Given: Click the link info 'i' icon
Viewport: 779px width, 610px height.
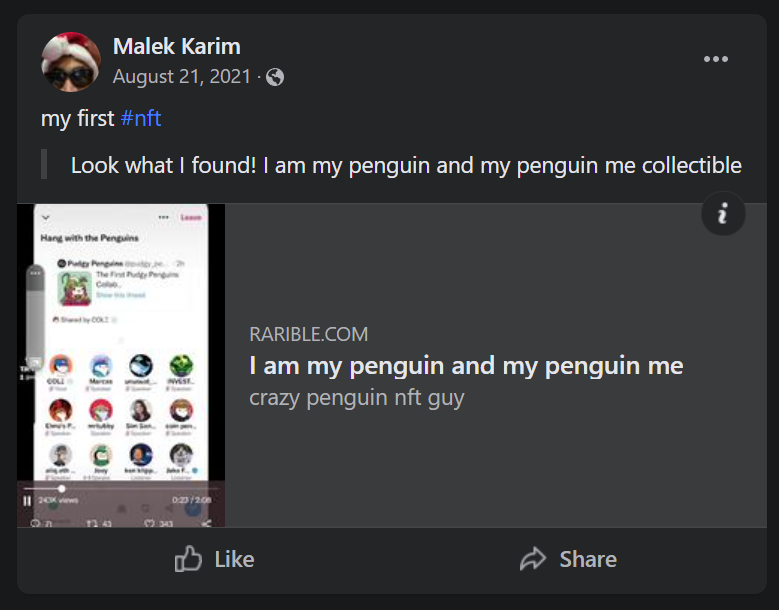Looking at the screenshot, I should [723, 214].
